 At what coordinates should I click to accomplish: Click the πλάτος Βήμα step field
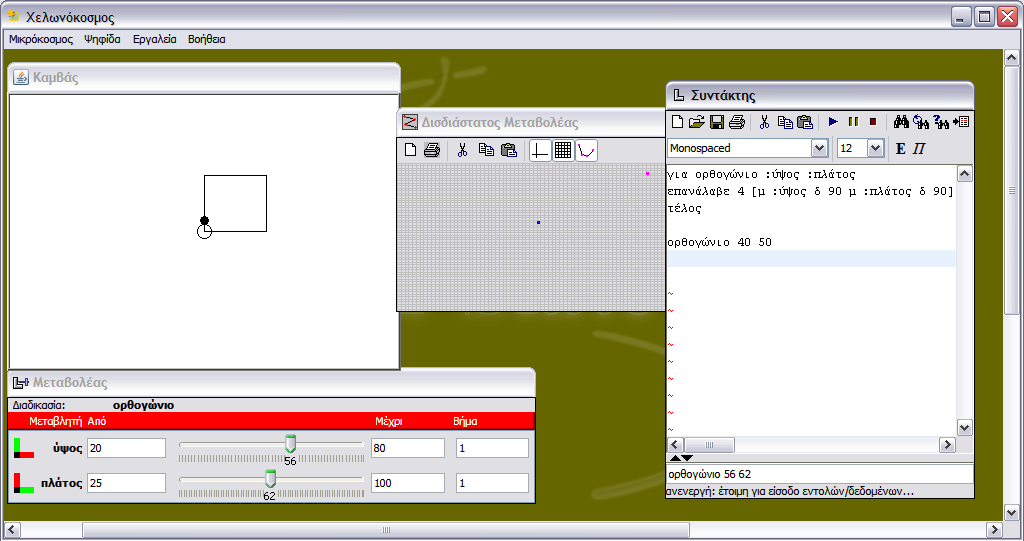(492, 484)
